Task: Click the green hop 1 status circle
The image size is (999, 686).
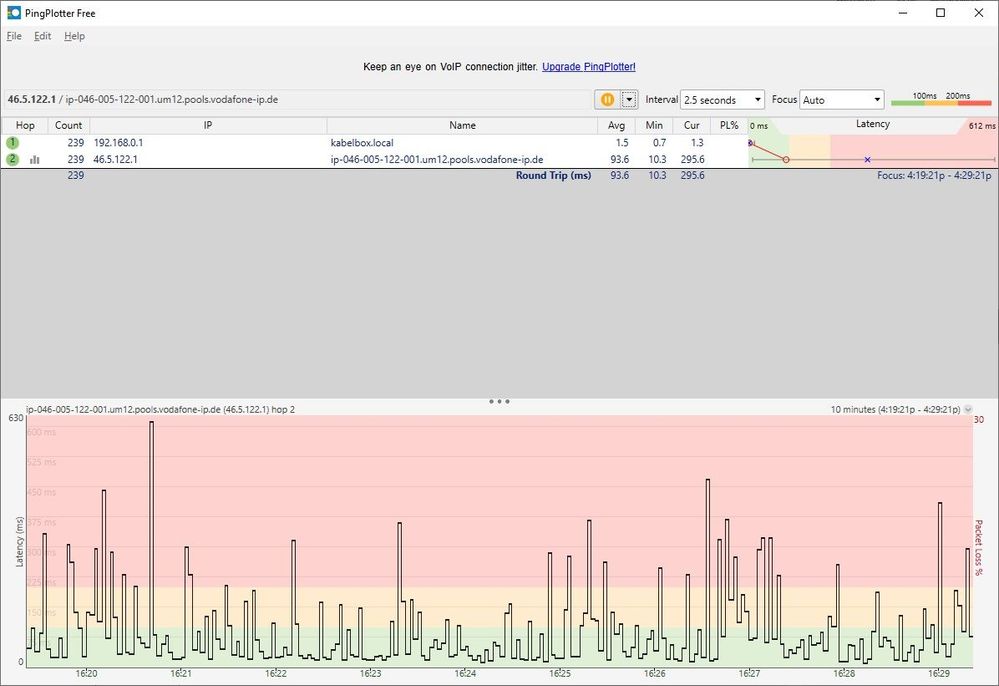Action: 12,143
